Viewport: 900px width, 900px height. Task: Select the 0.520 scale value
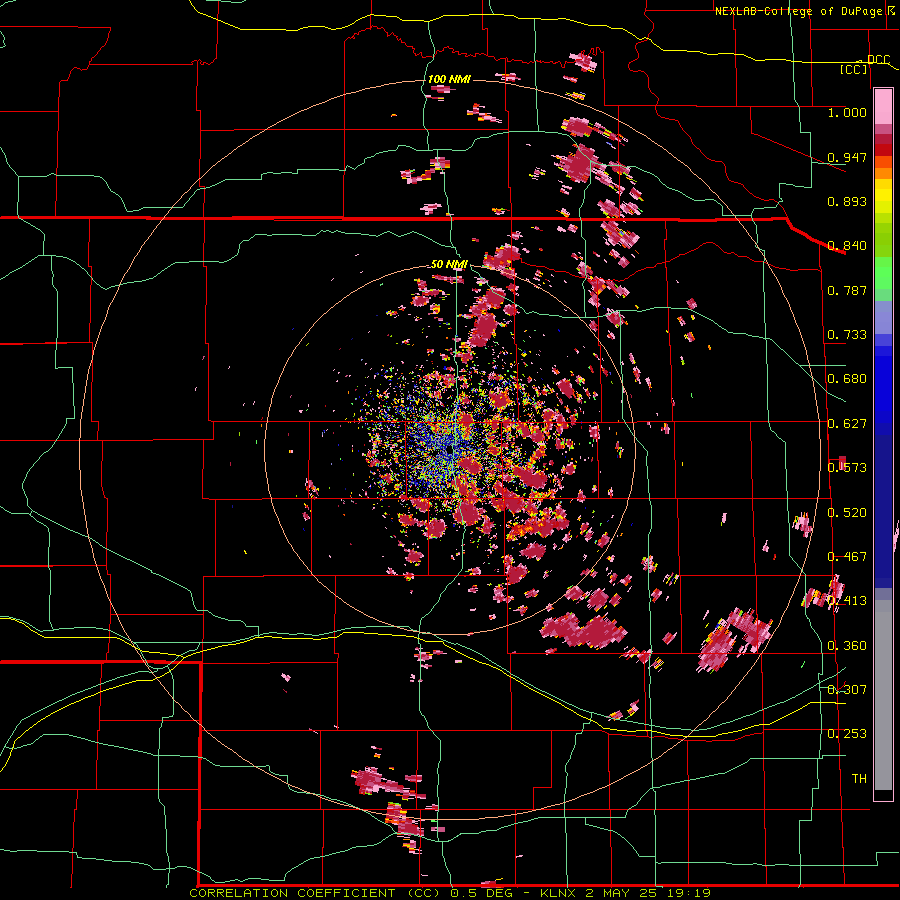(x=847, y=513)
